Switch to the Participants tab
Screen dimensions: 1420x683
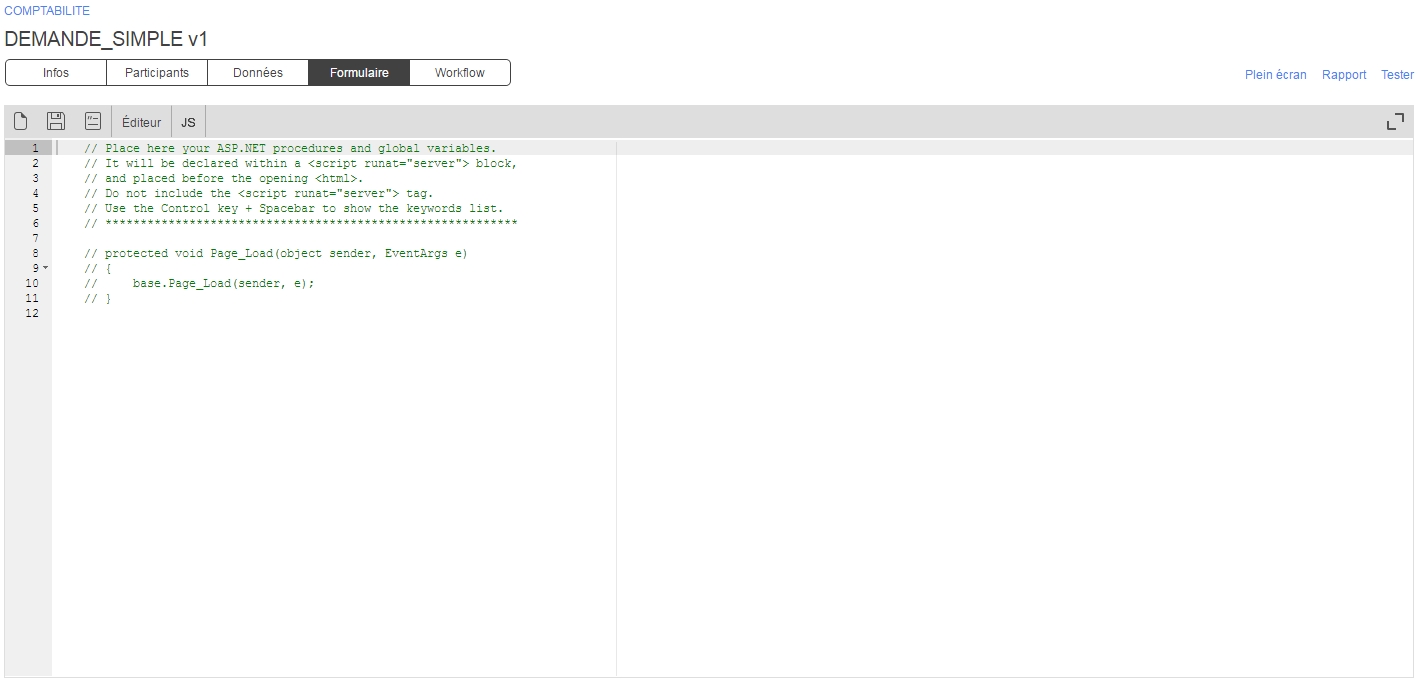pos(157,73)
